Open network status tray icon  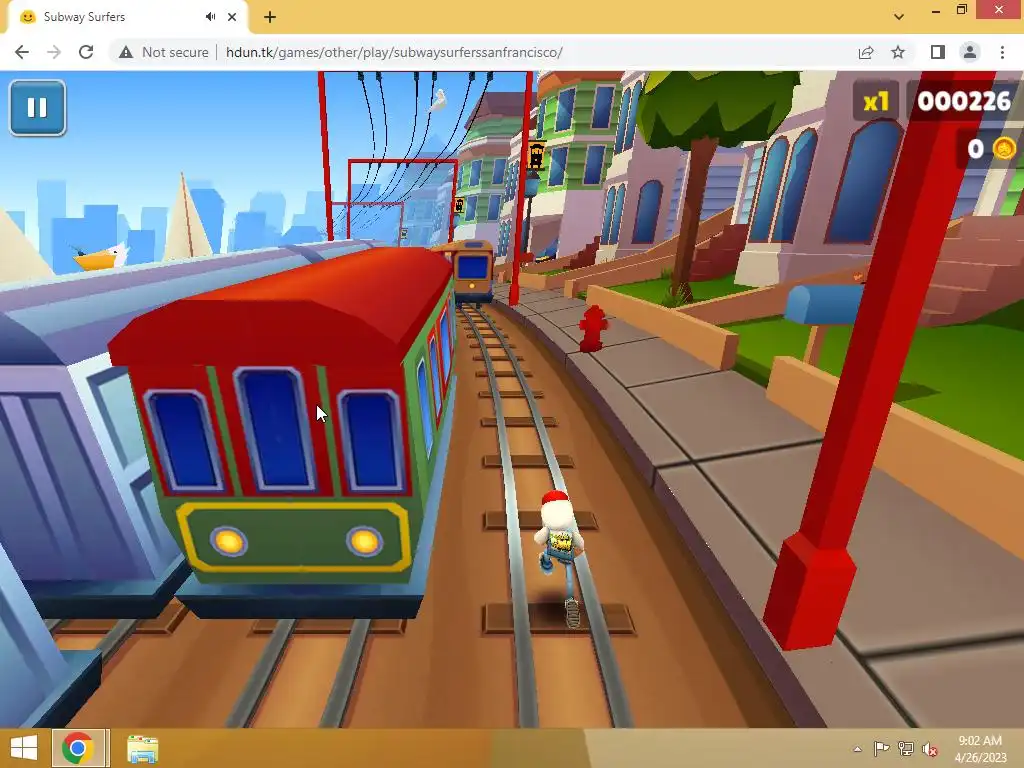pyautogui.click(x=906, y=749)
